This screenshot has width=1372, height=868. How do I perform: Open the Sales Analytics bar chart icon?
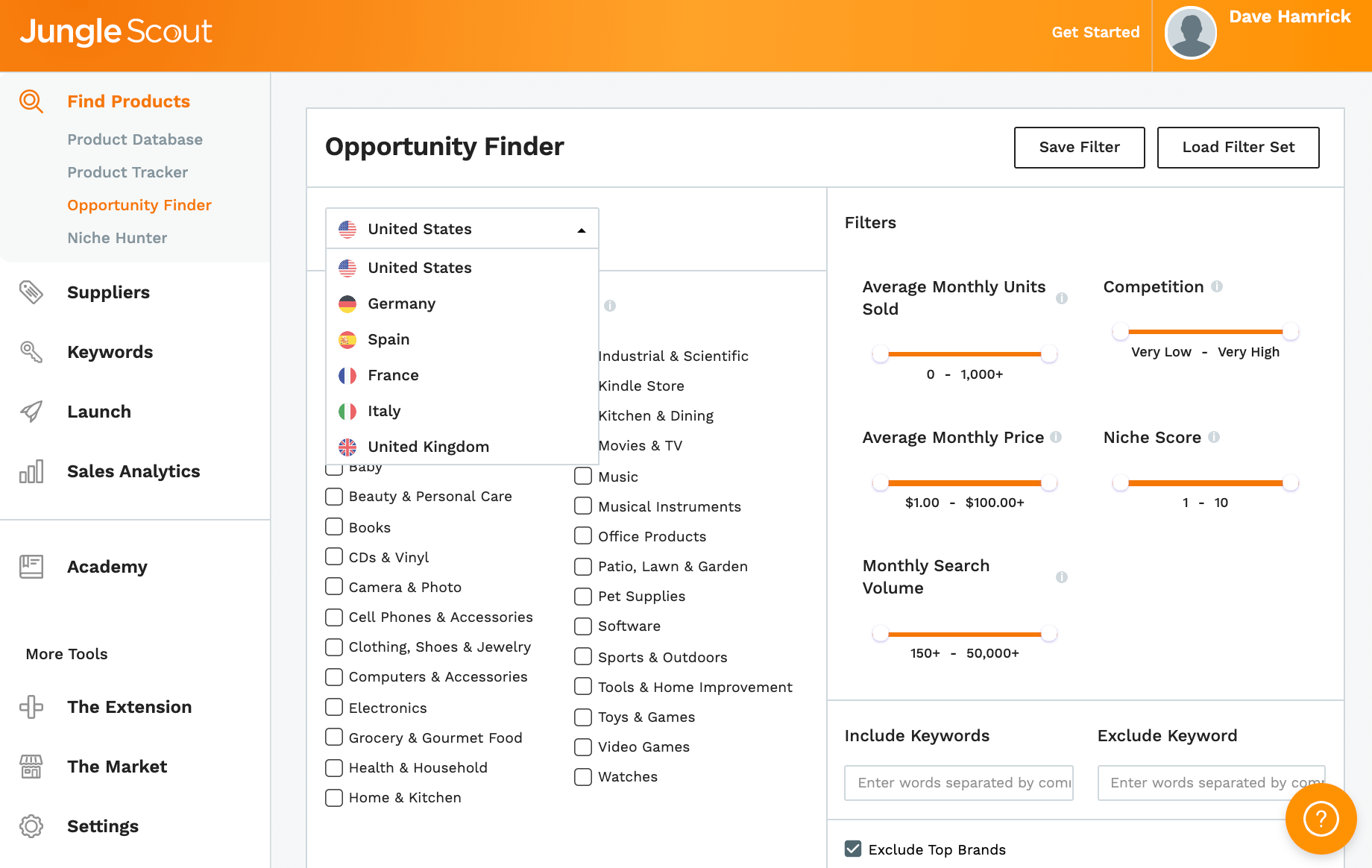coord(31,471)
